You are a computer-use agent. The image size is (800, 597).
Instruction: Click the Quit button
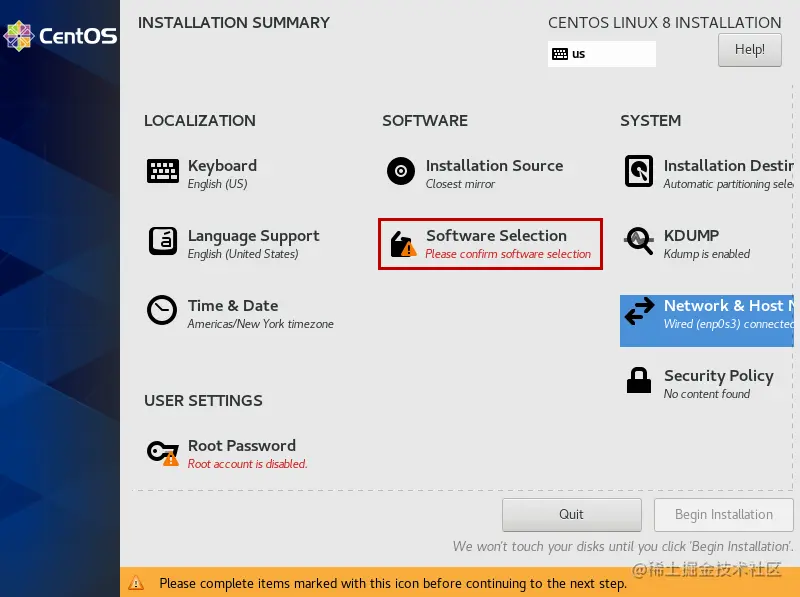pos(571,514)
